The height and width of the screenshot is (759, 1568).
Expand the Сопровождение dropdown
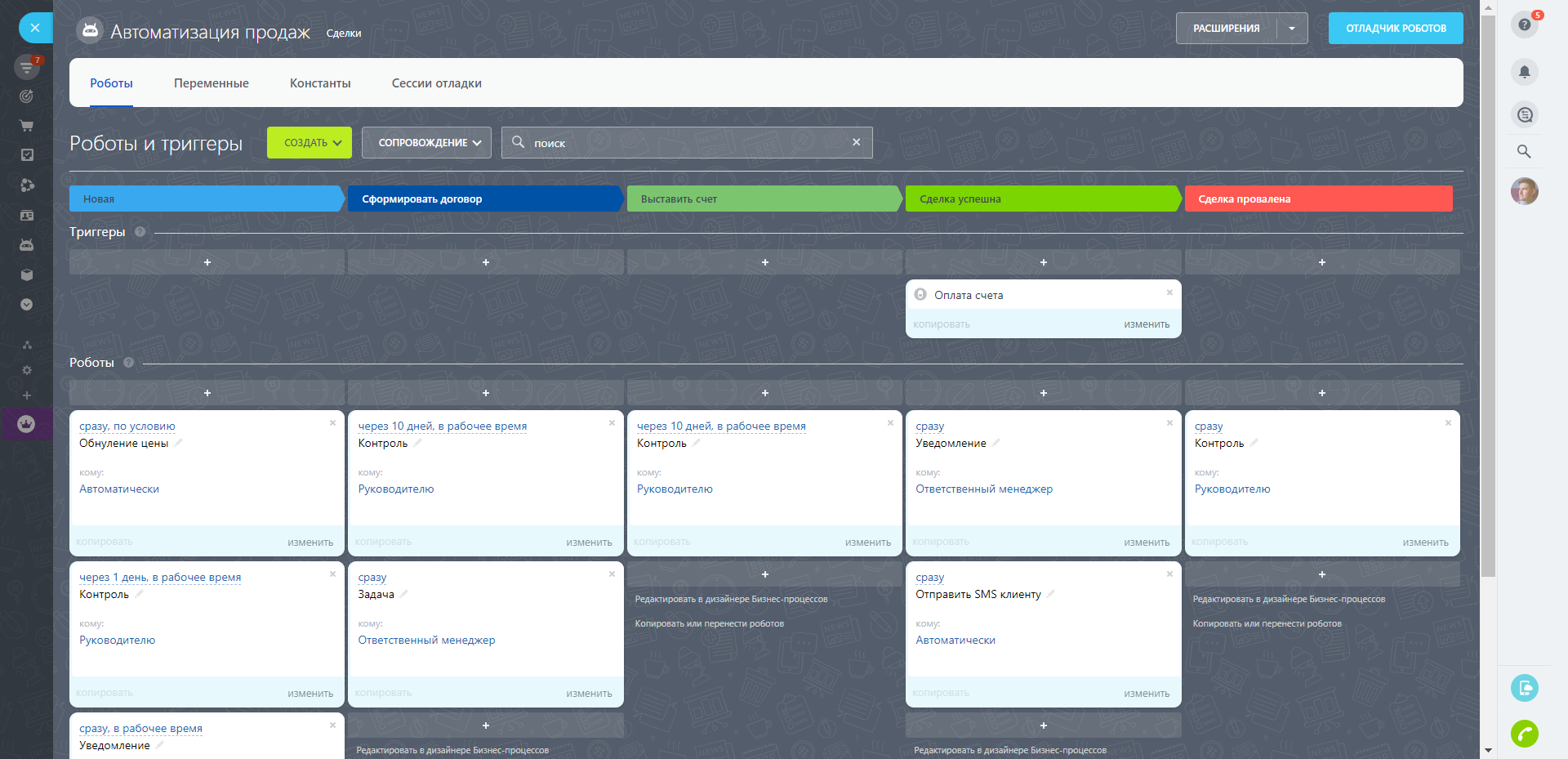coord(426,143)
